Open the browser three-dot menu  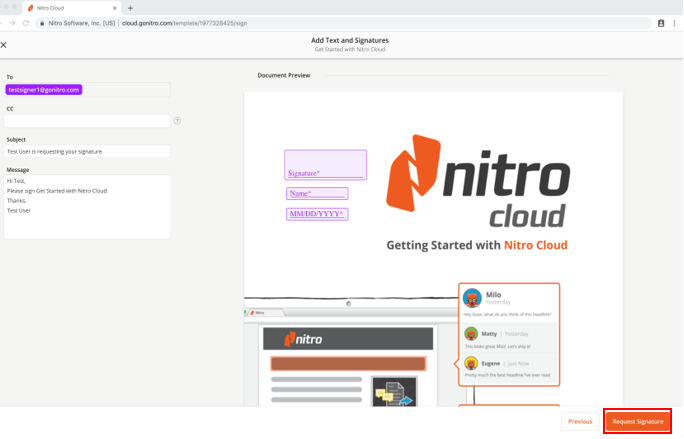674,23
